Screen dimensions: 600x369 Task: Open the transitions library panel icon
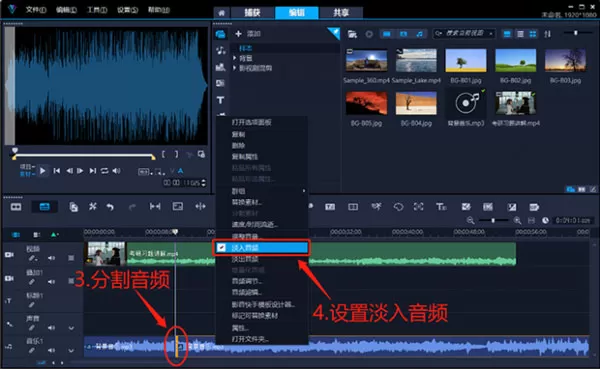(220, 83)
